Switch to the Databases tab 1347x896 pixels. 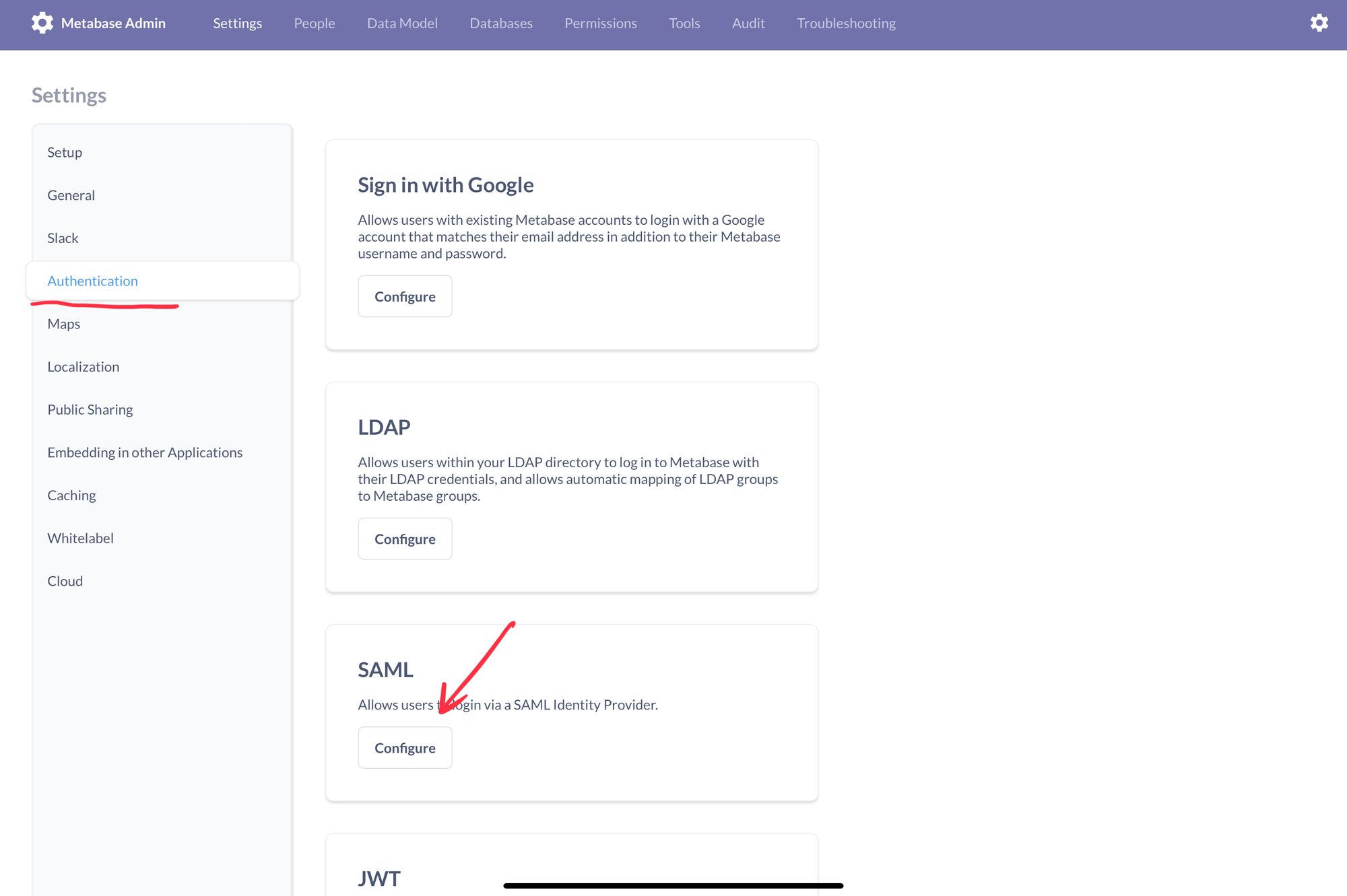tap(501, 23)
